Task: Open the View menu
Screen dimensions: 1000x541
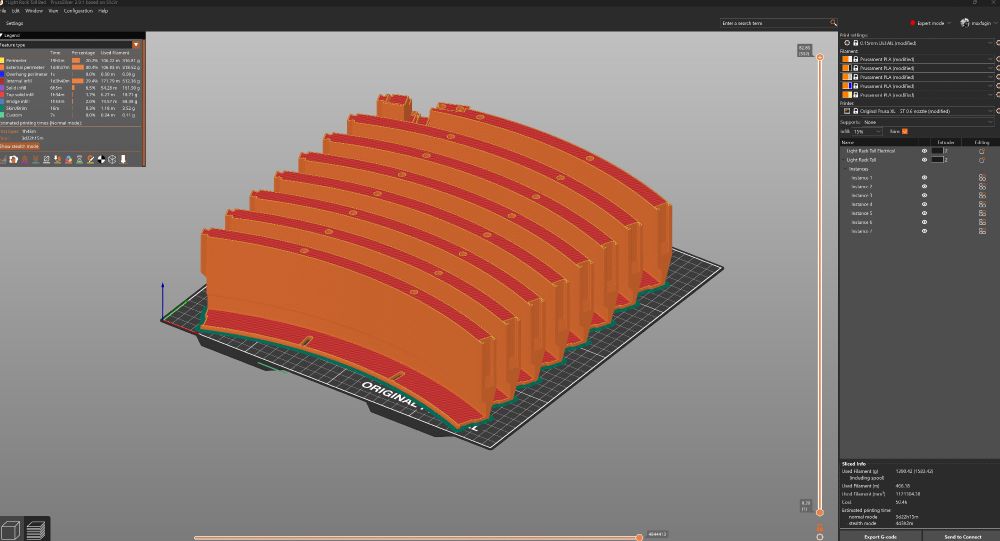Action: [x=53, y=11]
